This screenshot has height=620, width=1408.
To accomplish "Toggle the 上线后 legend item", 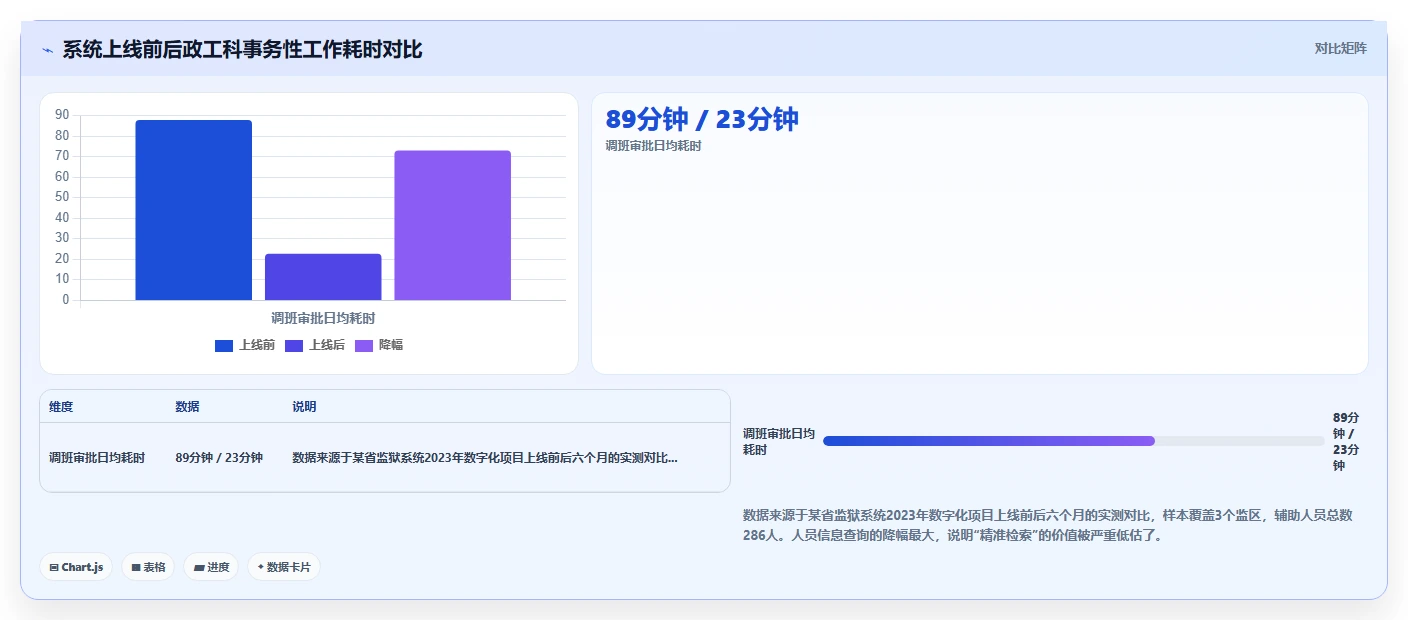I will pos(315,345).
